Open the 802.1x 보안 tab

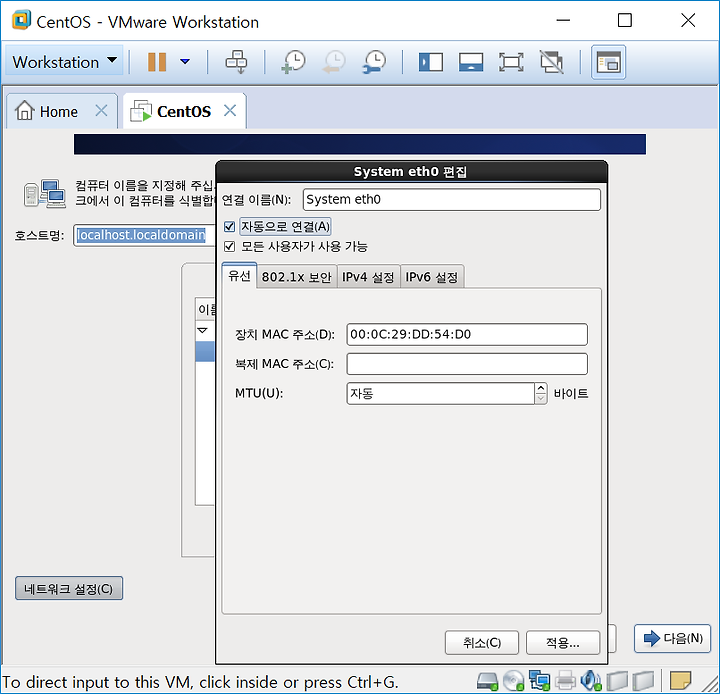coord(297,277)
